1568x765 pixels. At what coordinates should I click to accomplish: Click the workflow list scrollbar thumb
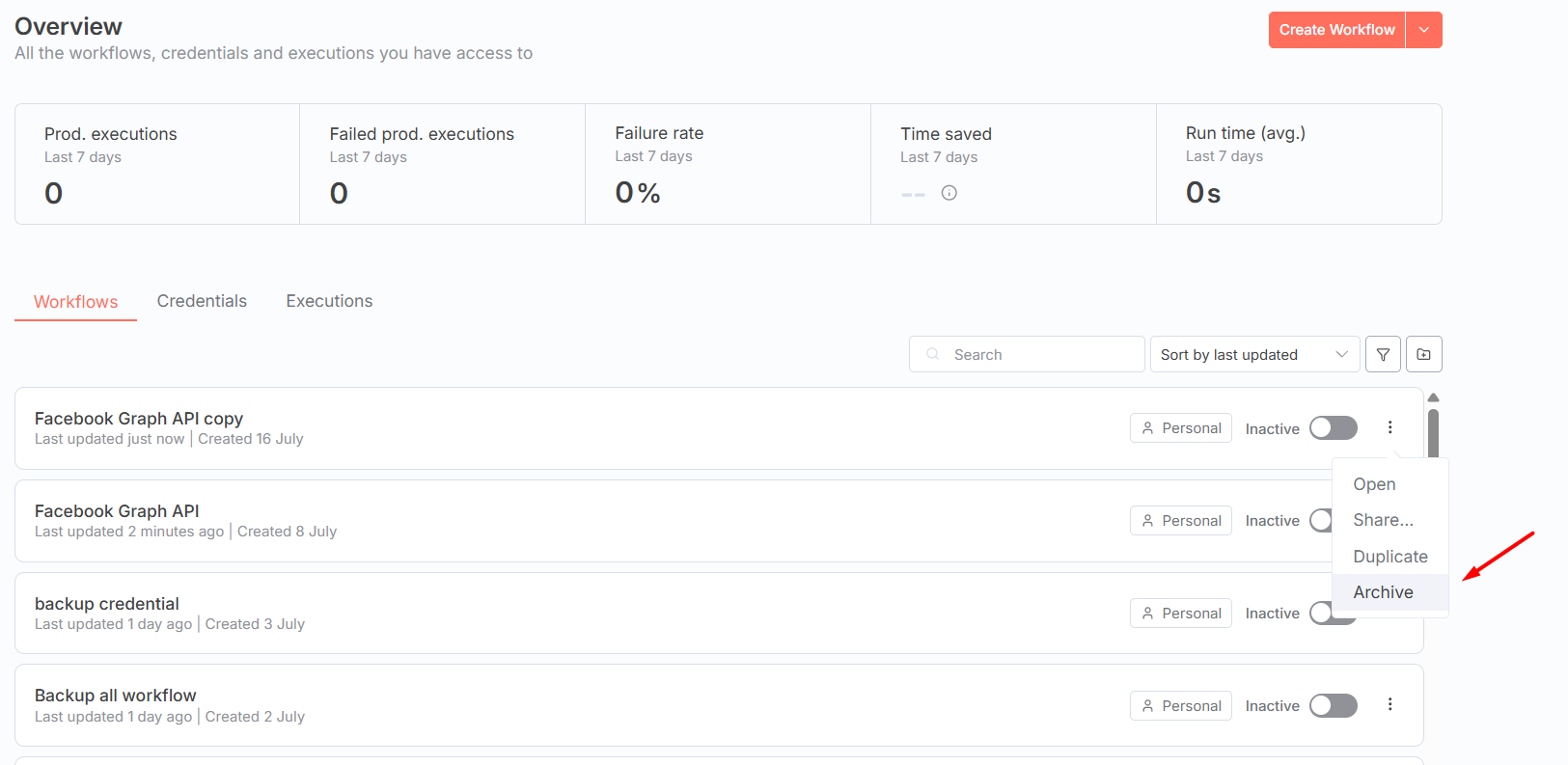pyautogui.click(x=1434, y=433)
